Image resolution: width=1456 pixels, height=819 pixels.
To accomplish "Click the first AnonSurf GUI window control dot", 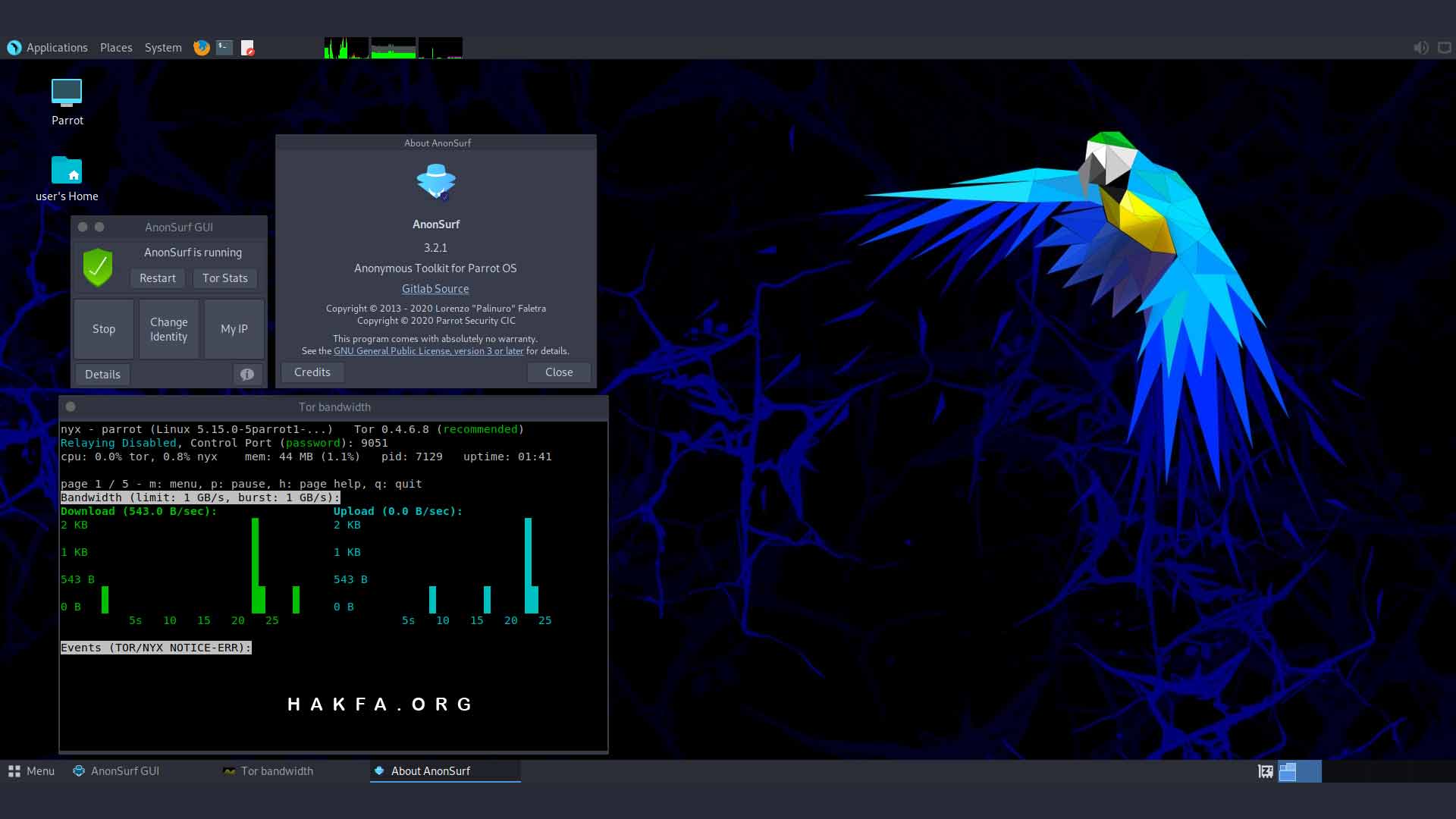I will (x=83, y=227).
